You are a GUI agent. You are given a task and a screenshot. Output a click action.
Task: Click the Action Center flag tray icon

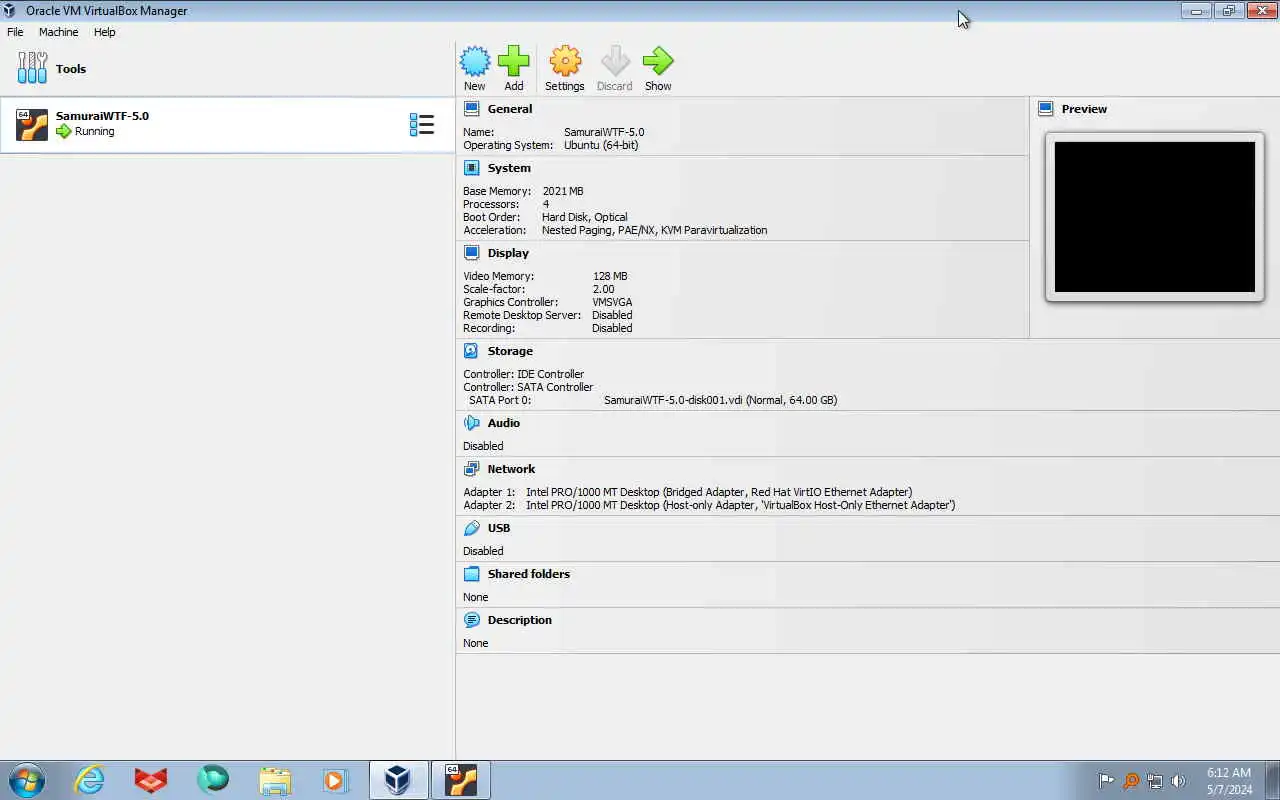1106,781
